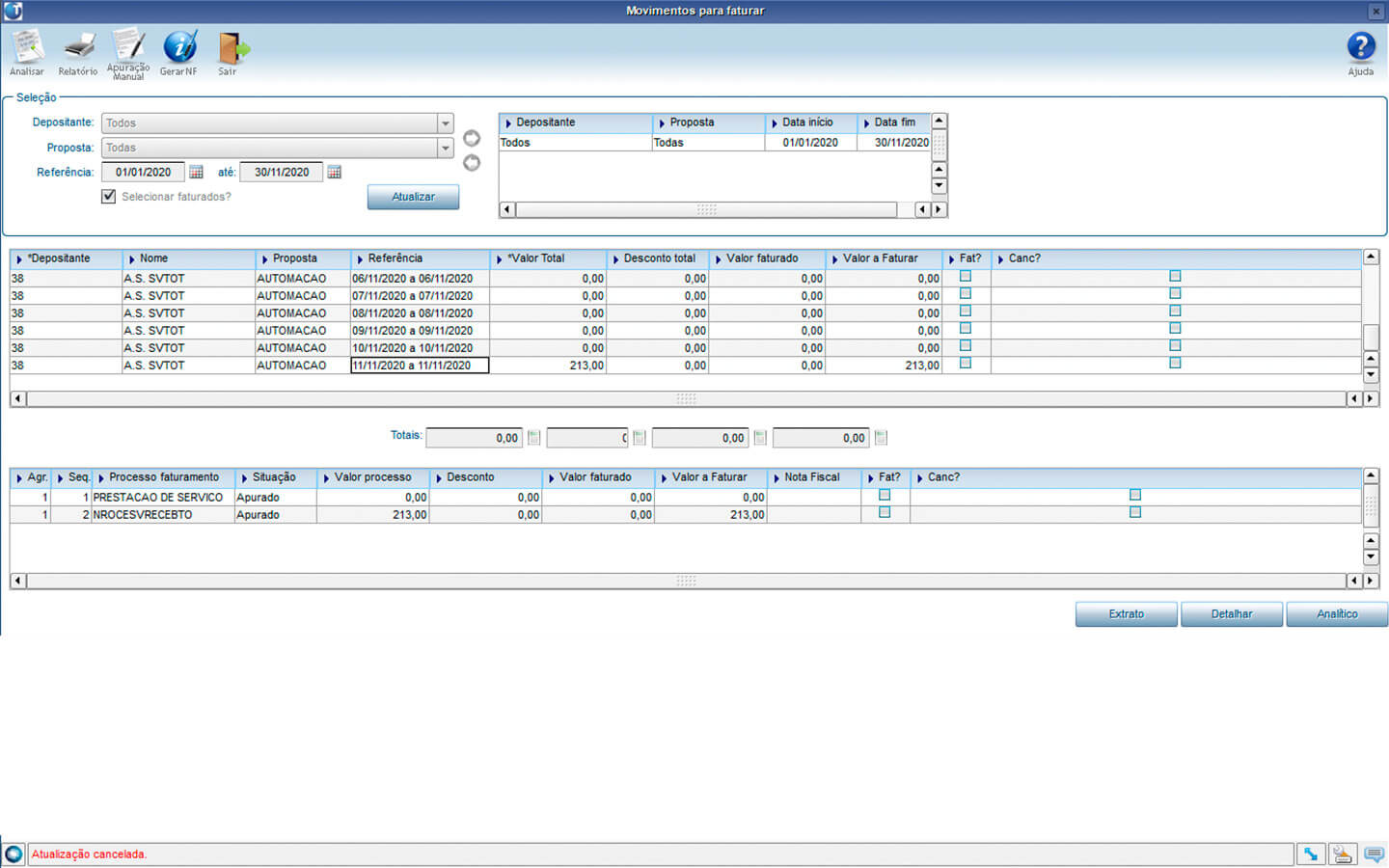1389x868 pixels.
Task: Click the Extrato button
Action: [1126, 614]
